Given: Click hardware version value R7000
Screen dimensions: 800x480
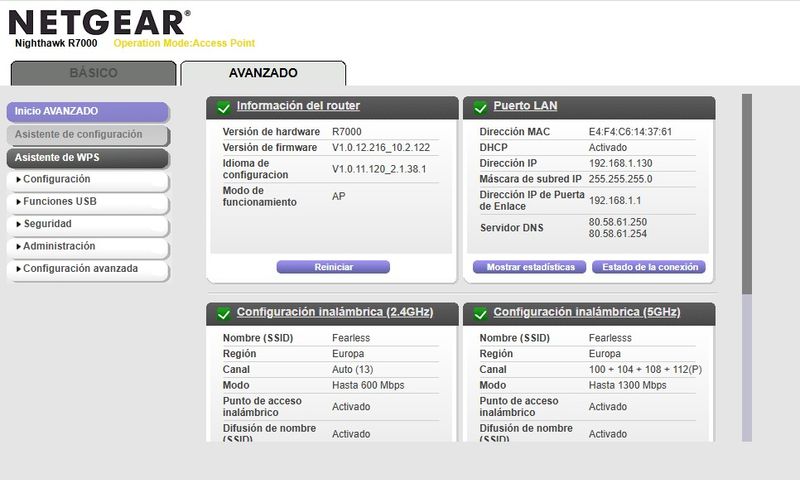Looking at the screenshot, I should click(x=347, y=132).
